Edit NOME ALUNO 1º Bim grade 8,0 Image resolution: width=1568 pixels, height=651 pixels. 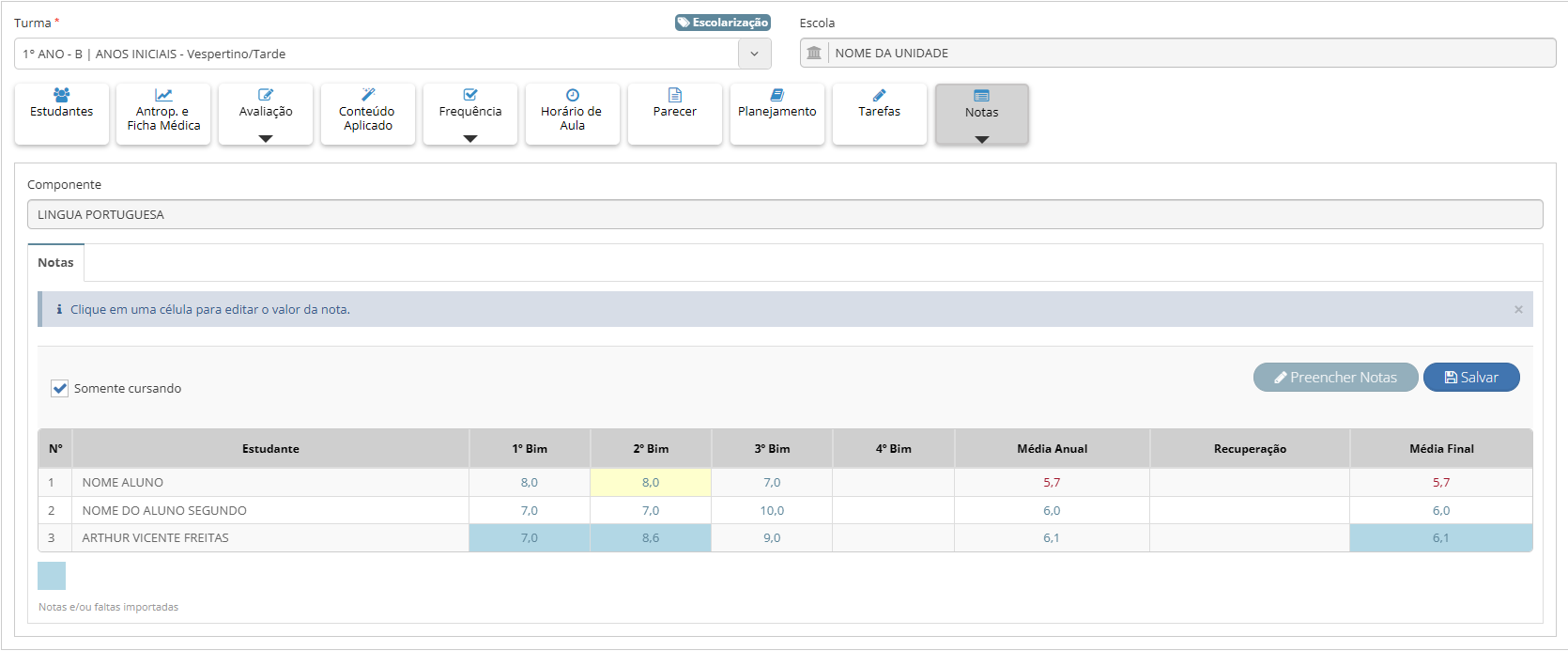pyautogui.click(x=530, y=483)
